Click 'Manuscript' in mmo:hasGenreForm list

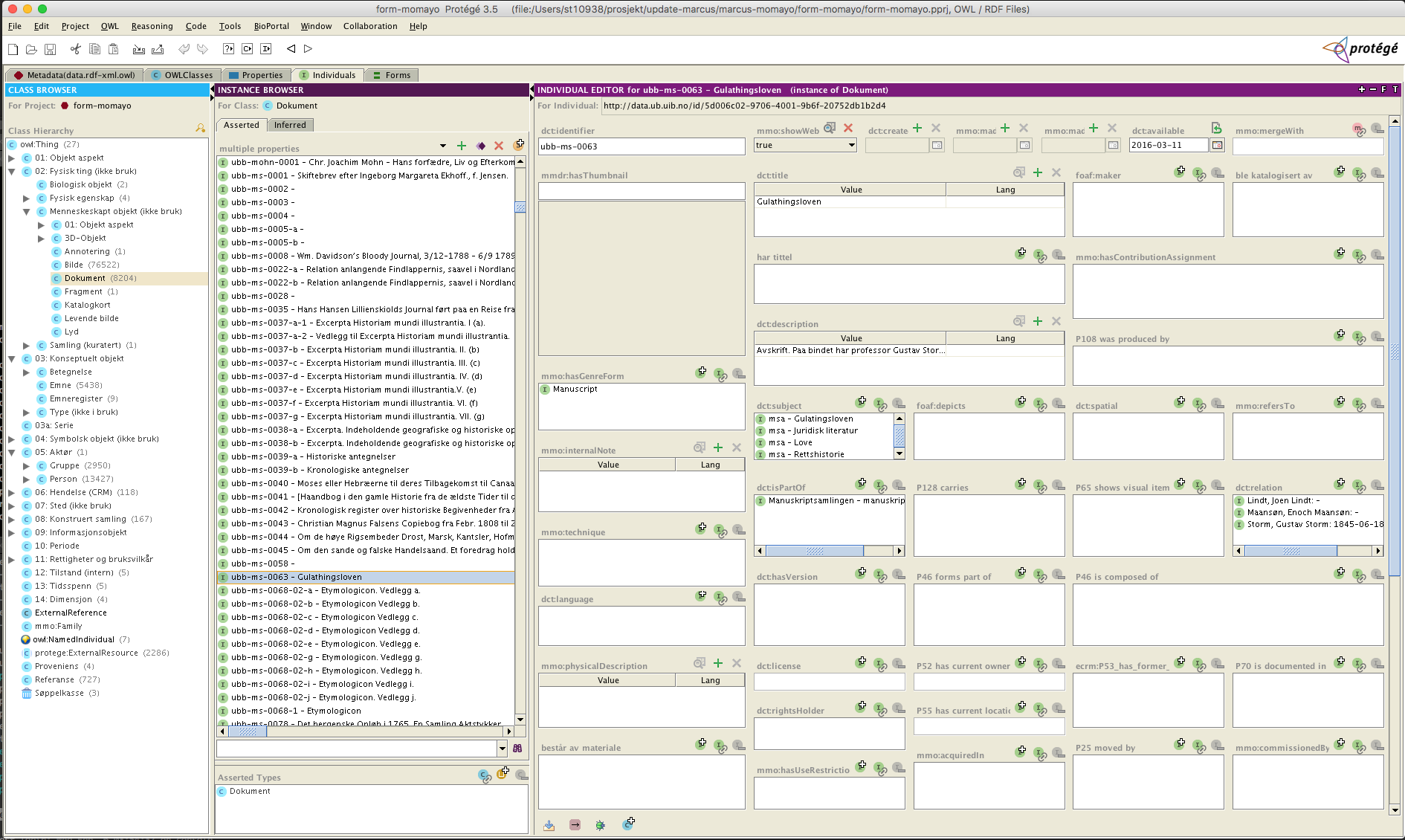[x=575, y=389]
